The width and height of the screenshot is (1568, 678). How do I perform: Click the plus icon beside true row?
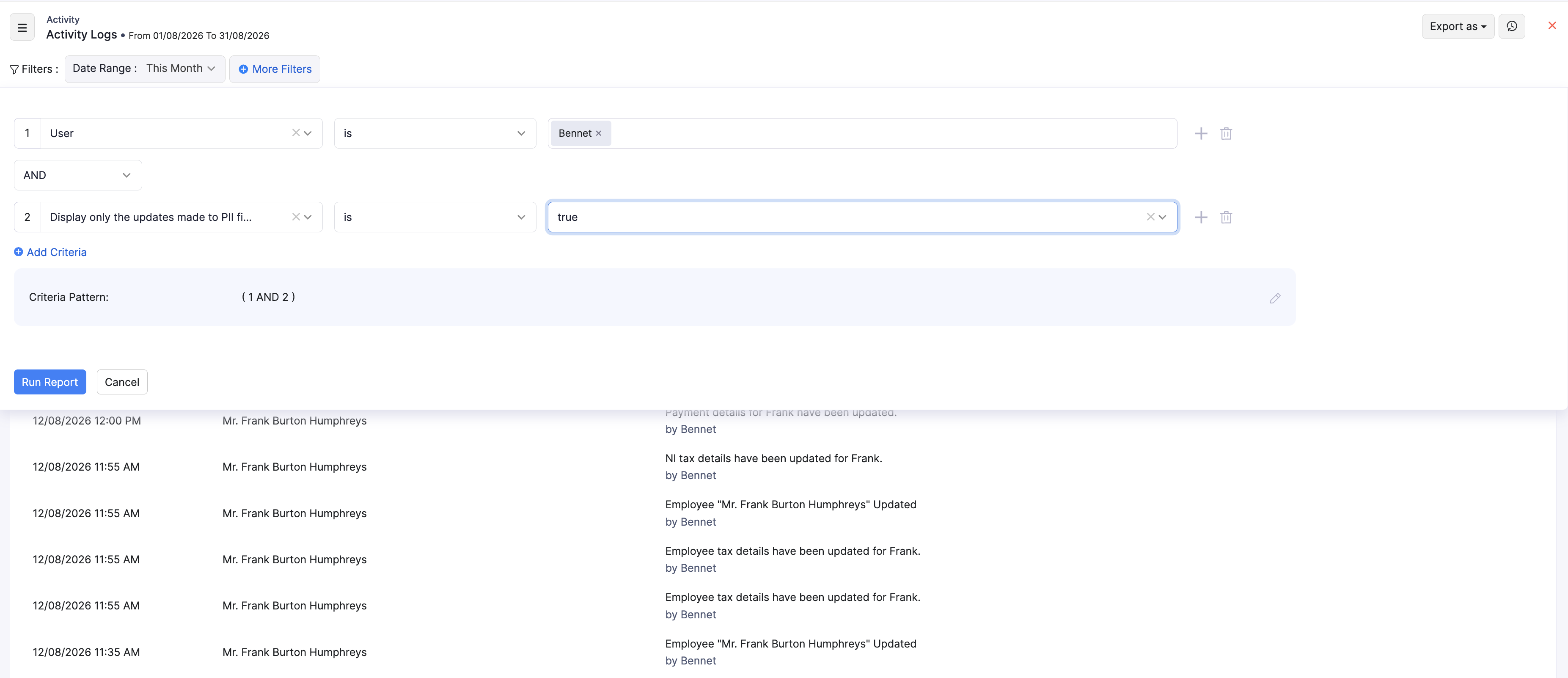[1200, 217]
